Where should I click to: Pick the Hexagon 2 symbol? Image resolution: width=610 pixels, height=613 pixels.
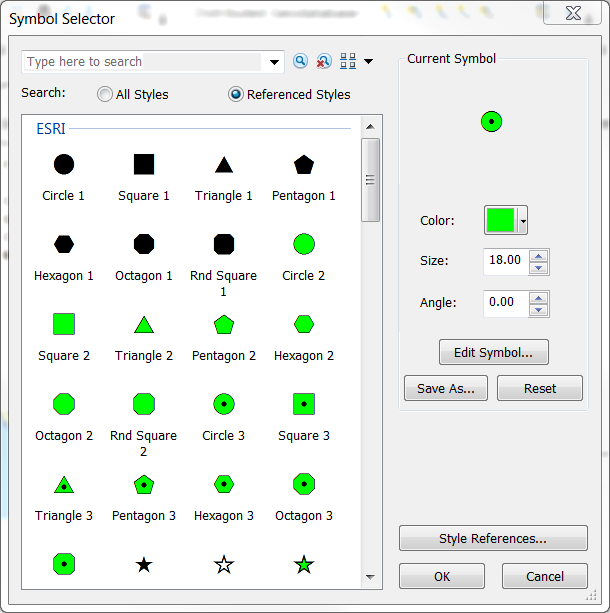[304, 324]
